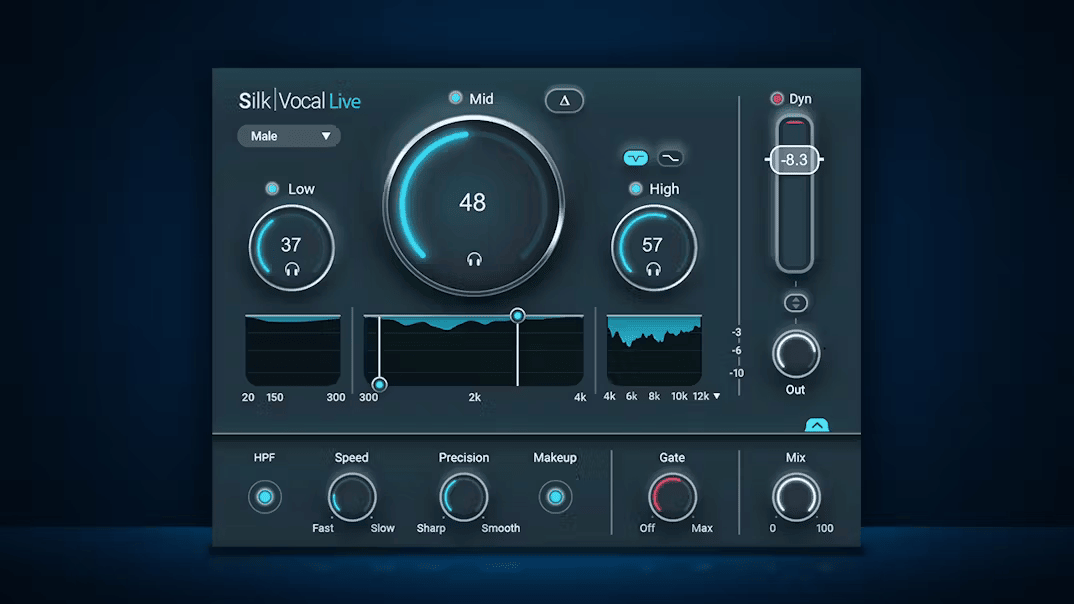Click the delta listen button

pyautogui.click(x=564, y=101)
